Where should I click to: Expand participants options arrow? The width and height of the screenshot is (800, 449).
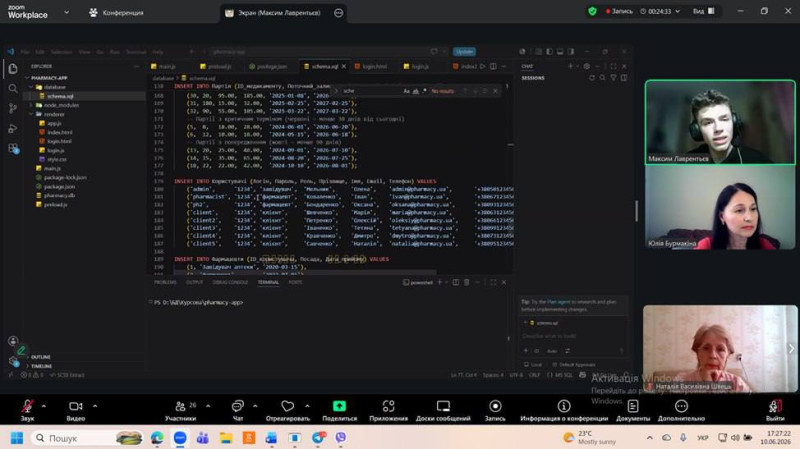tap(208, 406)
